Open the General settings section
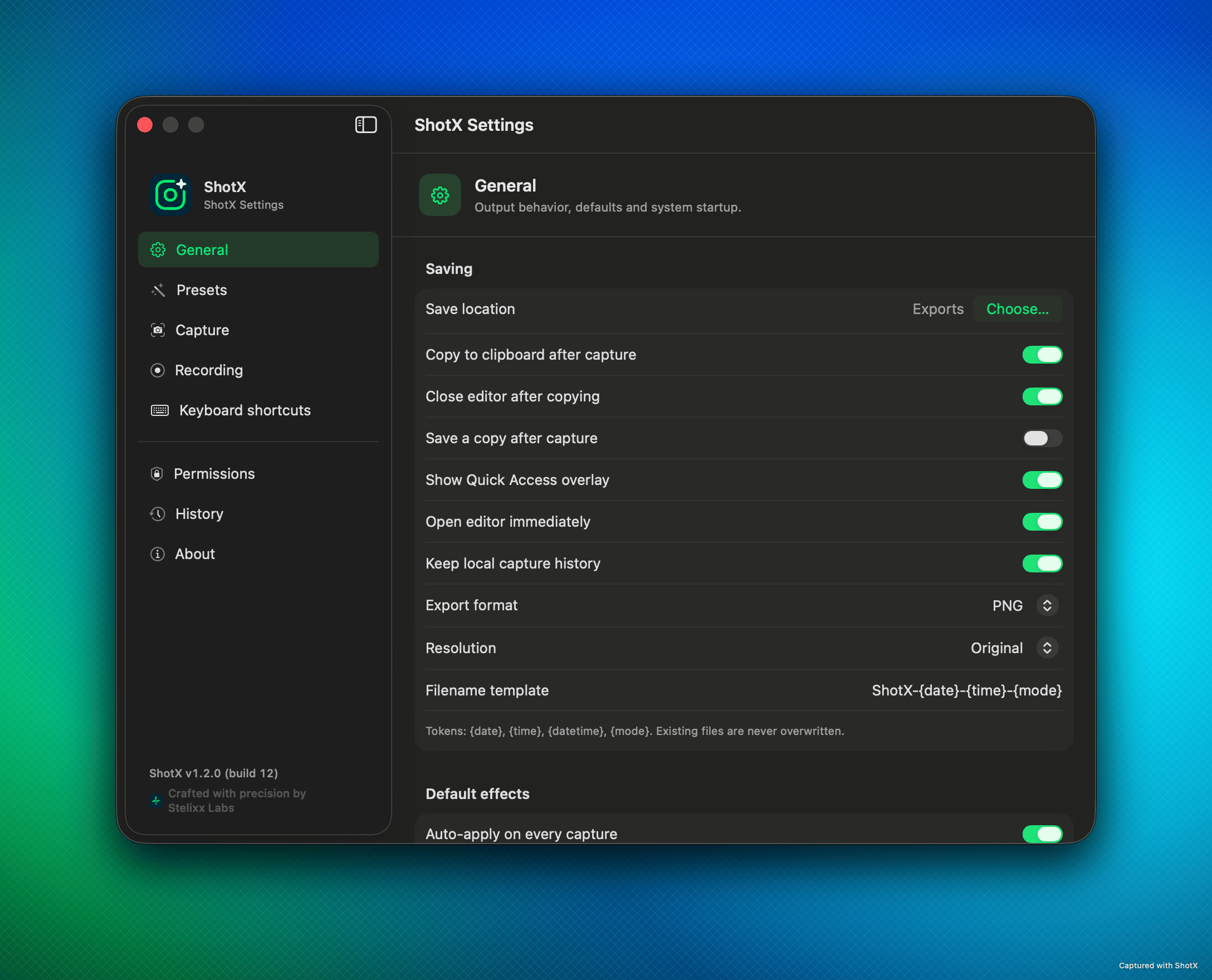Screen dimensions: 1212x980 click(x=258, y=249)
